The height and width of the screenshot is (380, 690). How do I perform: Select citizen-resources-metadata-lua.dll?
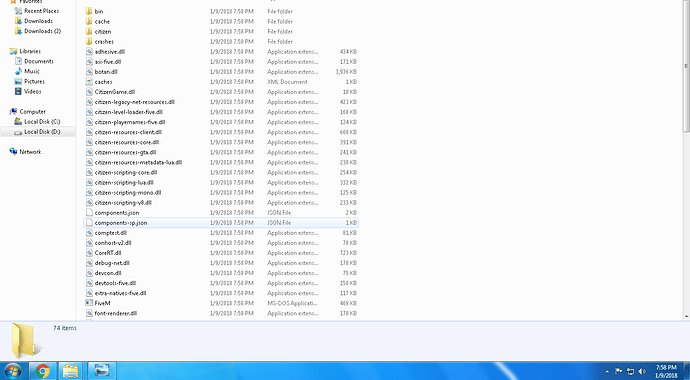point(138,163)
